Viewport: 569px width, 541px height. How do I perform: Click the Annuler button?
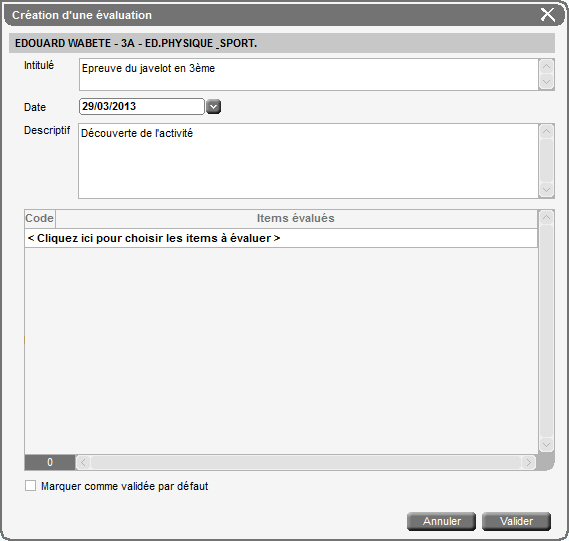tap(441, 521)
